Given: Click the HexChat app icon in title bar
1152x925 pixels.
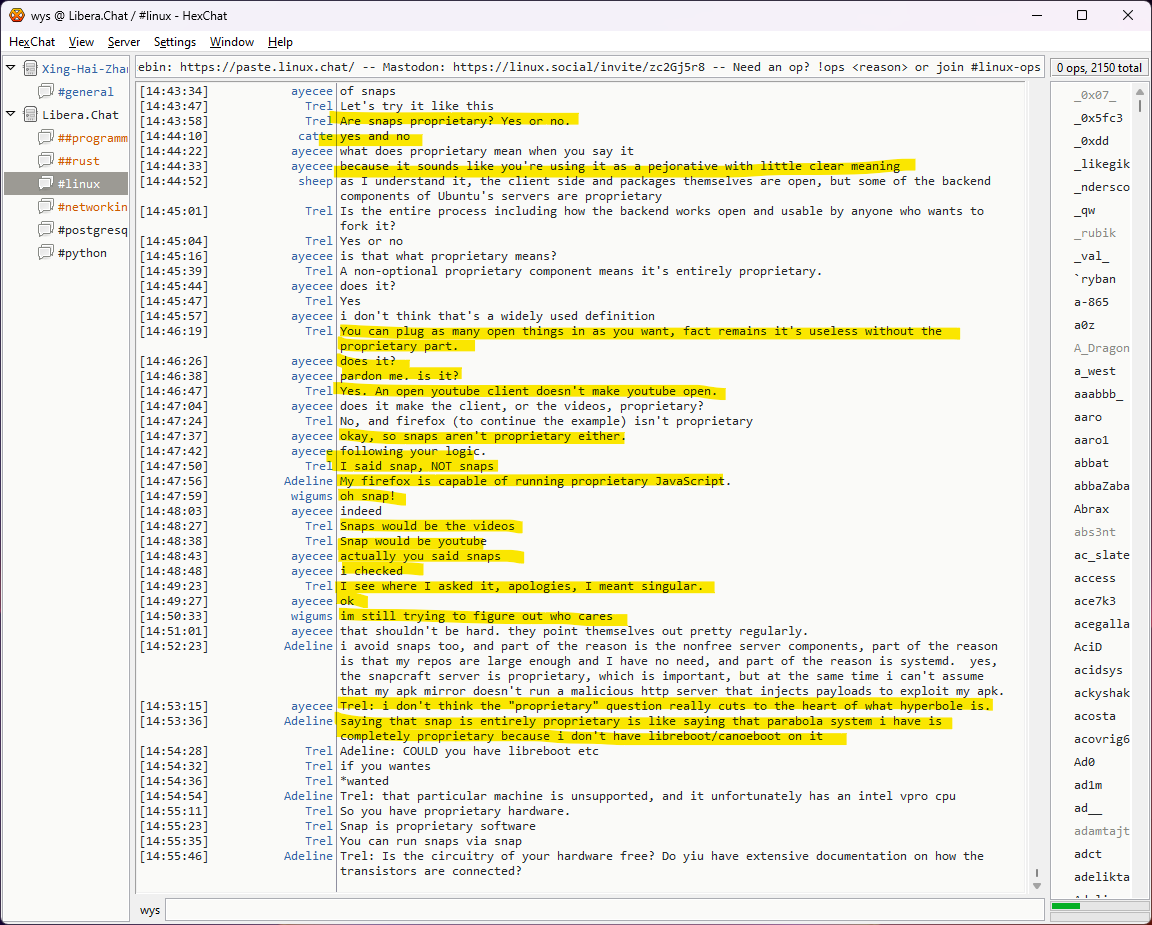Looking at the screenshot, I should [16, 15].
